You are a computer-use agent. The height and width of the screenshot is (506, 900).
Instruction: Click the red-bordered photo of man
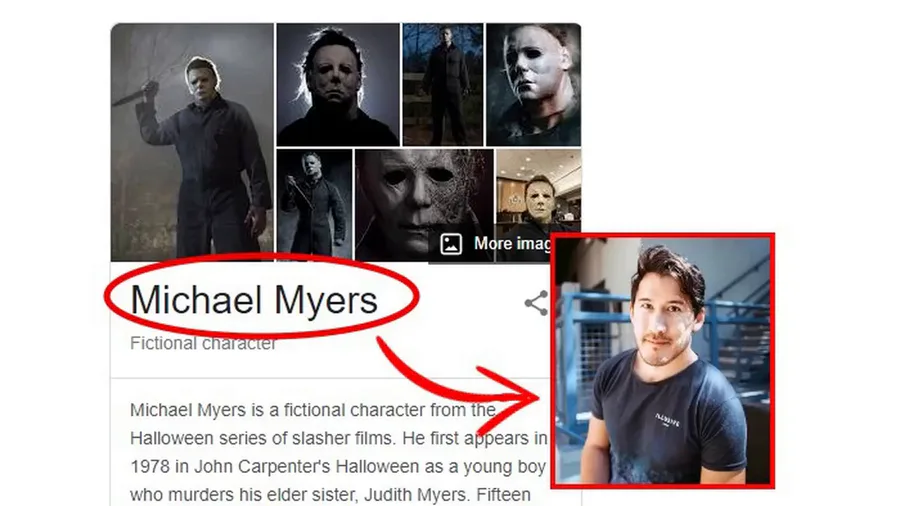click(x=663, y=361)
